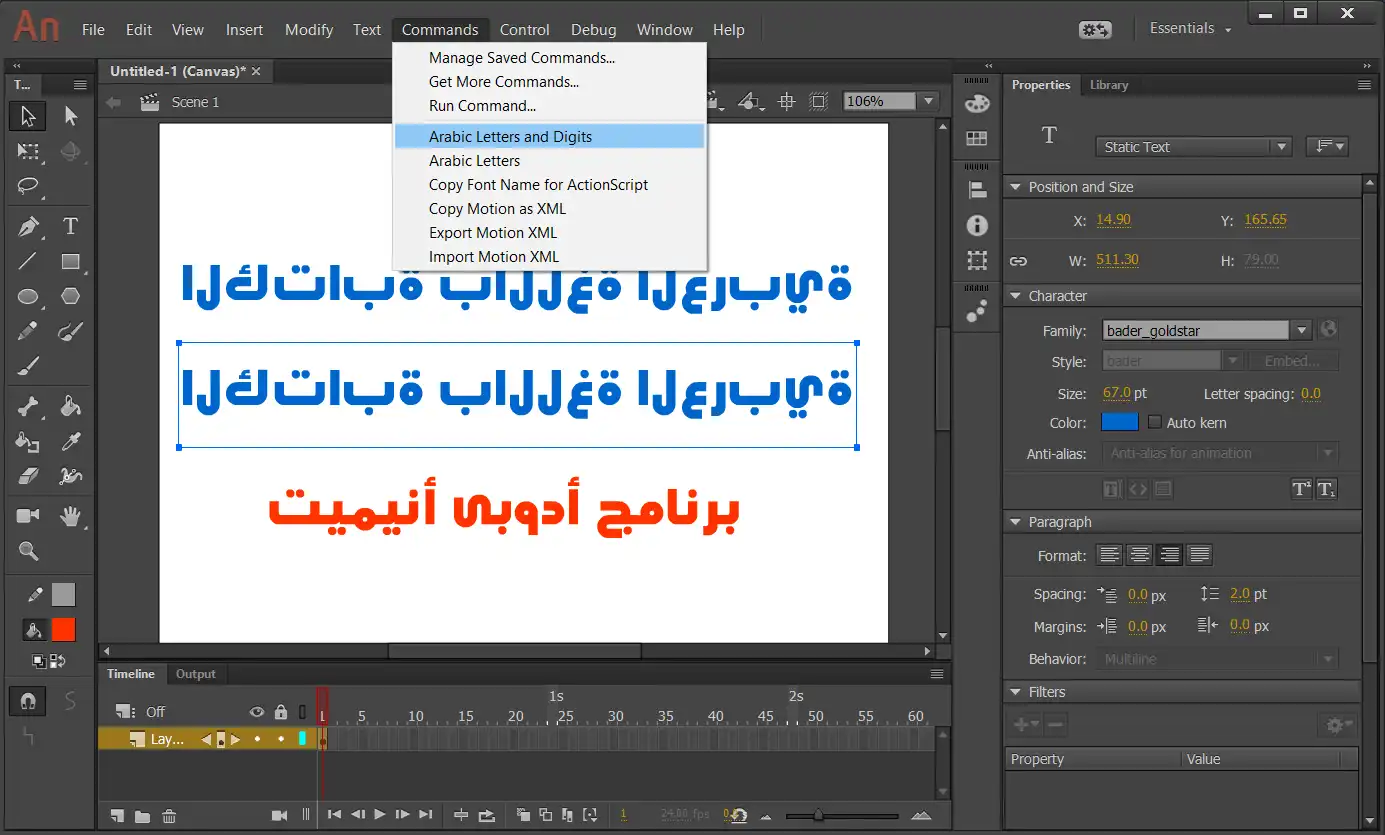This screenshot has width=1385, height=835.
Task: Open the Transform panel icon
Action: [977, 261]
